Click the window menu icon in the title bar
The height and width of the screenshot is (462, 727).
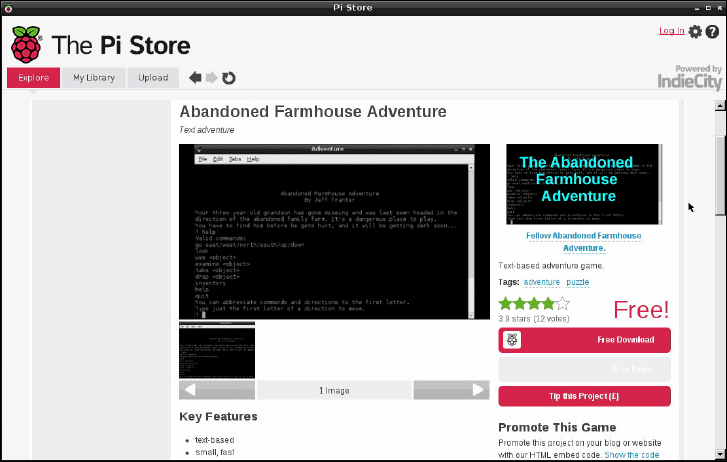[x=8, y=7]
